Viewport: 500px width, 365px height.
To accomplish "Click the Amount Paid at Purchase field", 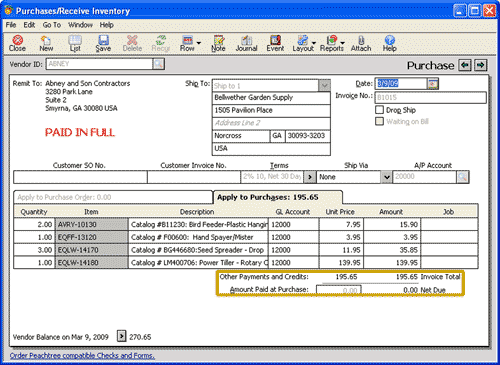I will (x=338, y=290).
